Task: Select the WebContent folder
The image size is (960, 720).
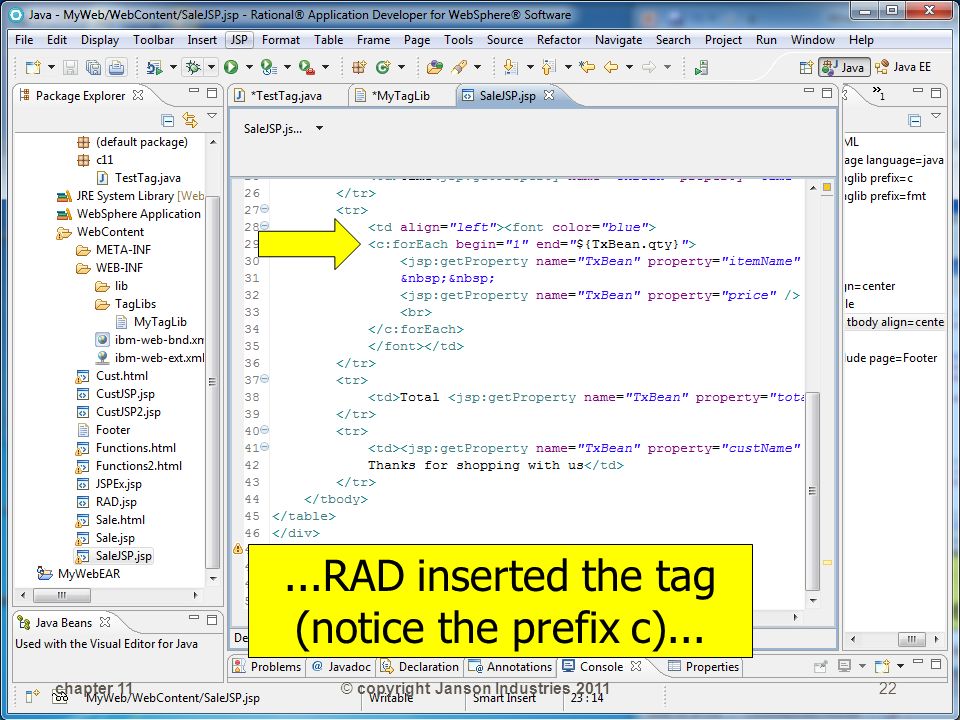Action: click(110, 232)
